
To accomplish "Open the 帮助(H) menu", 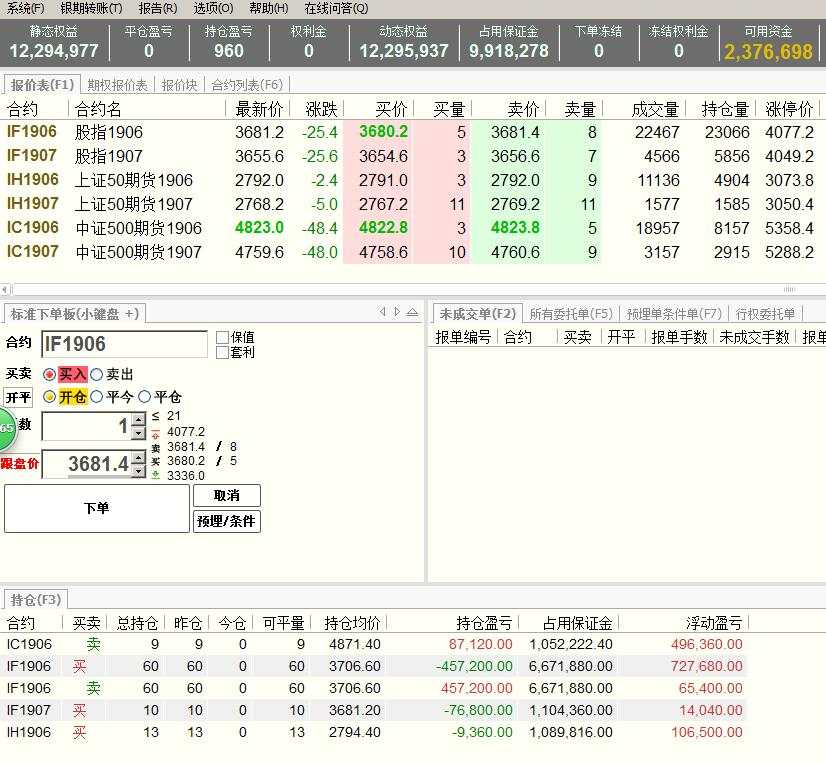I will tap(269, 8).
